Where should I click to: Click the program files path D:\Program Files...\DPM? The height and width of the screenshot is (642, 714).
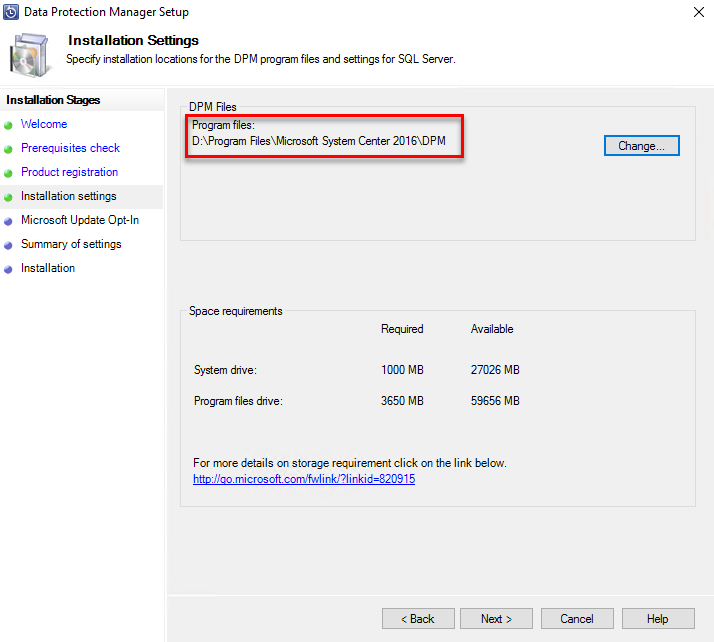click(x=319, y=141)
